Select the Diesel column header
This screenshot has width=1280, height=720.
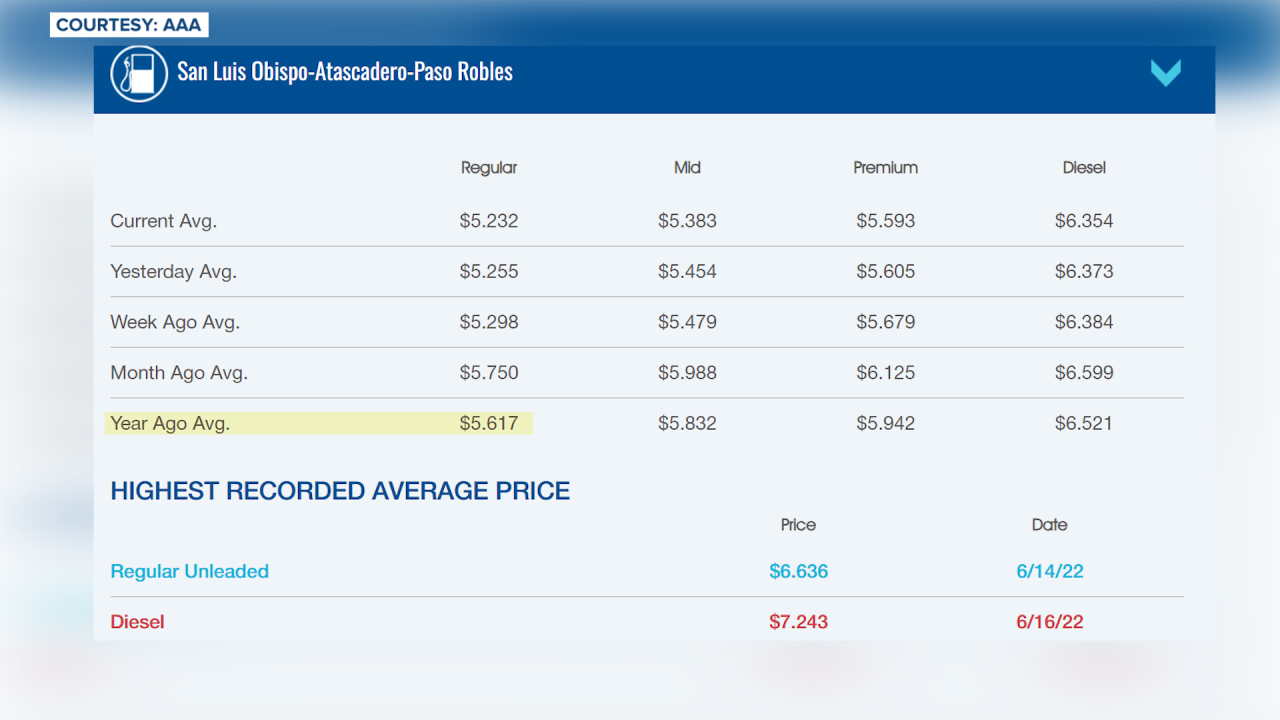coord(1084,168)
